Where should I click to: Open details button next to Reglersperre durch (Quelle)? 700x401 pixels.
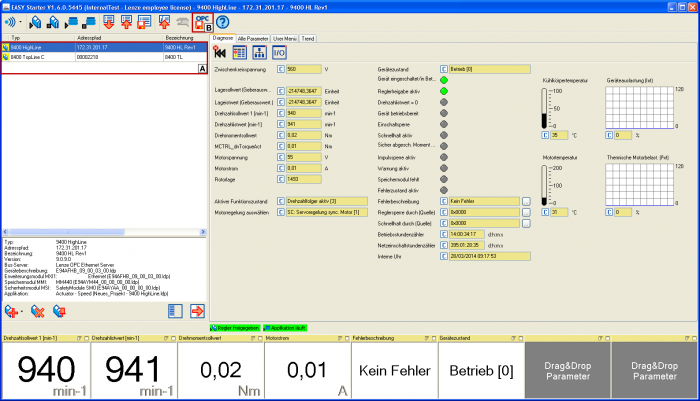(x=526, y=213)
